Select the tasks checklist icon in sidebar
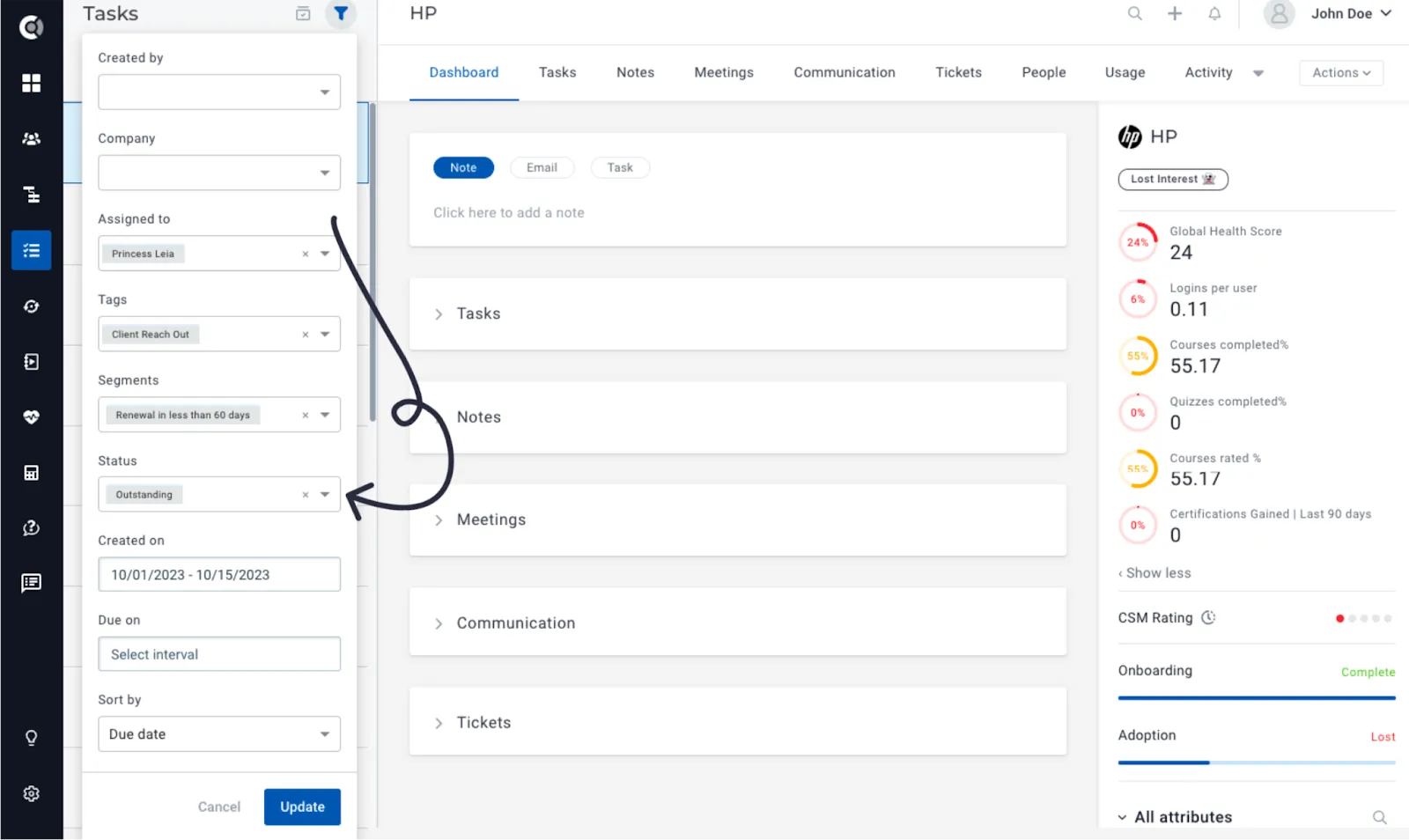 point(32,250)
